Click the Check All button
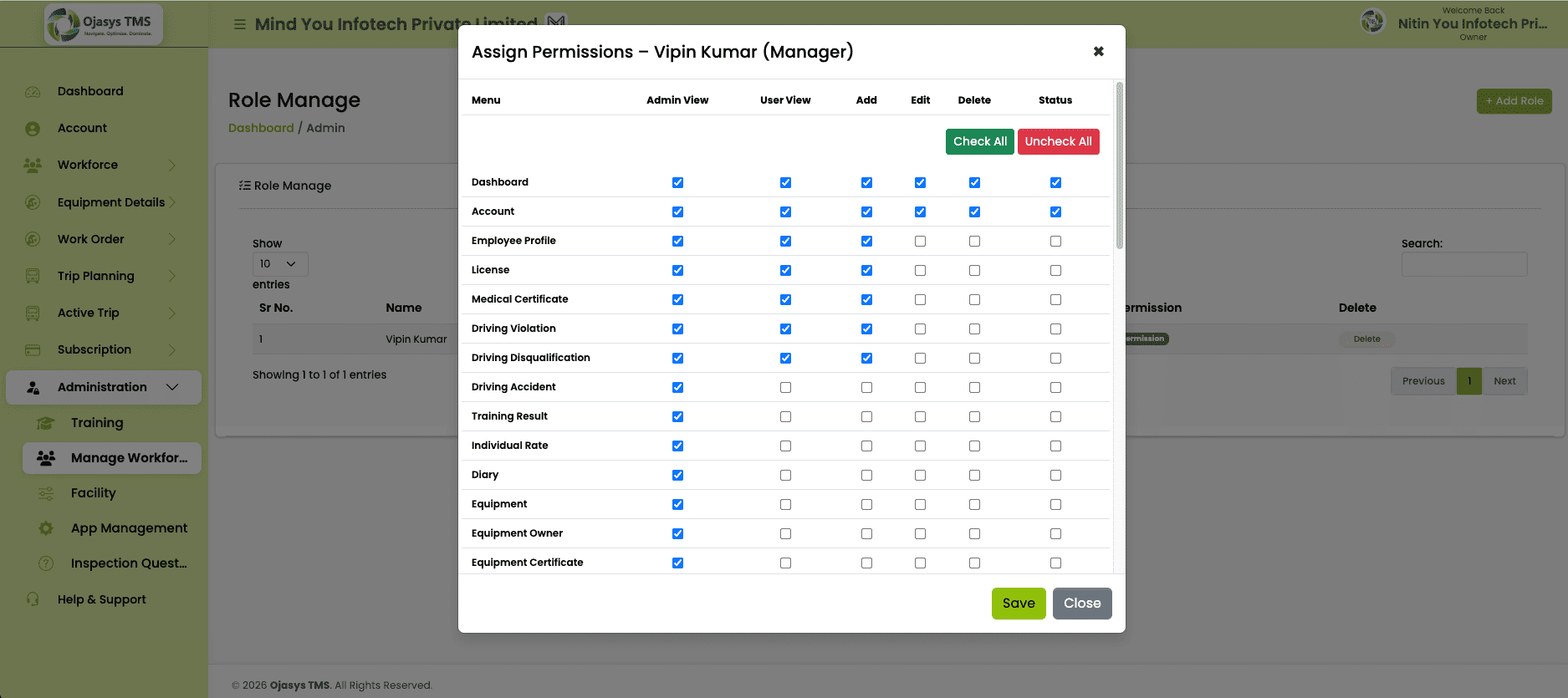Viewport: 1568px width, 698px height. pos(980,141)
